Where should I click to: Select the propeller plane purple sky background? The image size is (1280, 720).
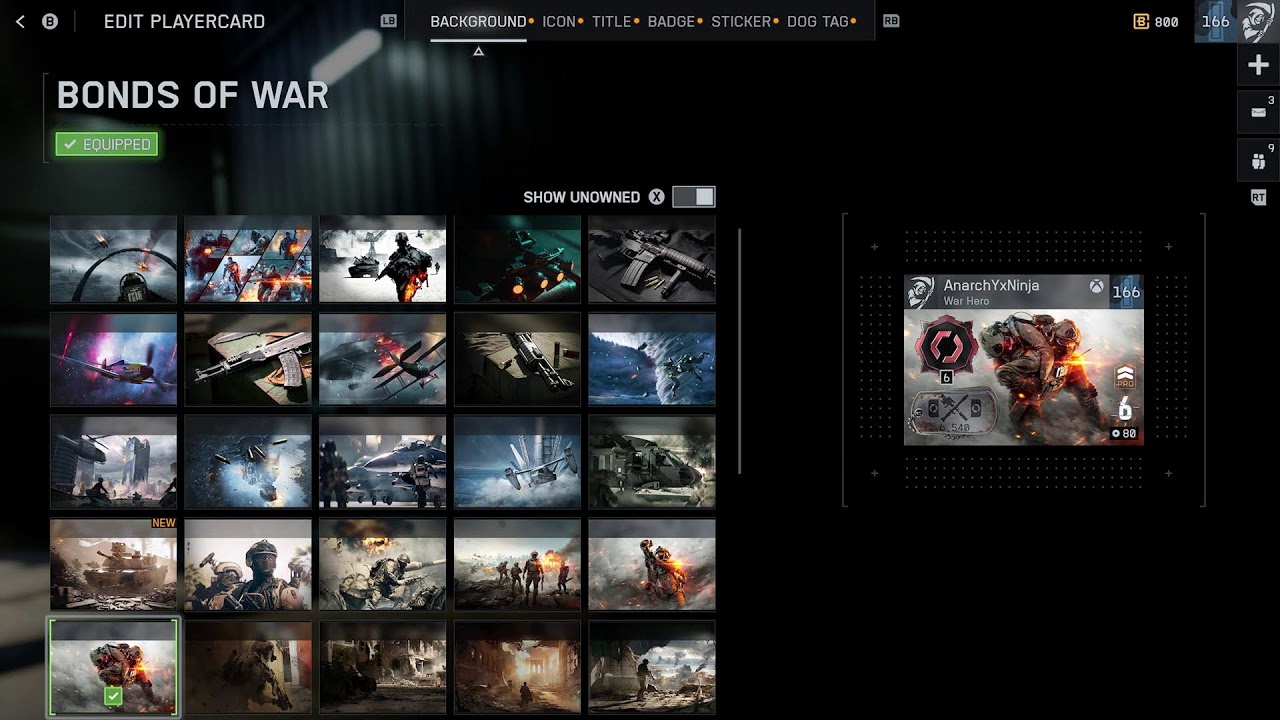point(113,359)
